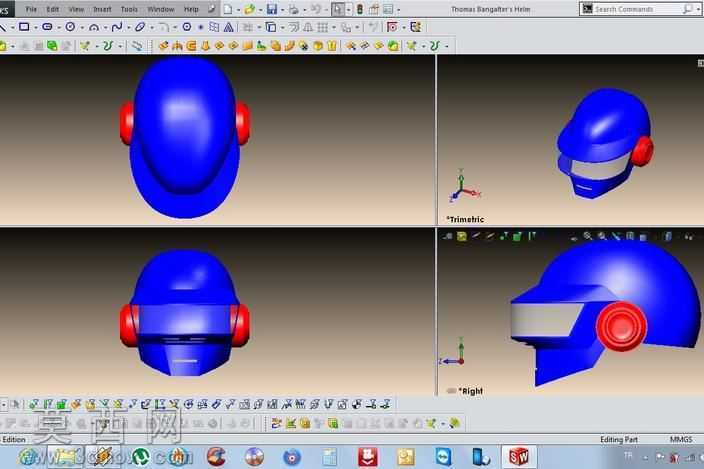704x469 pixels.
Task: Open TeamViewer from the taskbar
Action: [x=444, y=457]
